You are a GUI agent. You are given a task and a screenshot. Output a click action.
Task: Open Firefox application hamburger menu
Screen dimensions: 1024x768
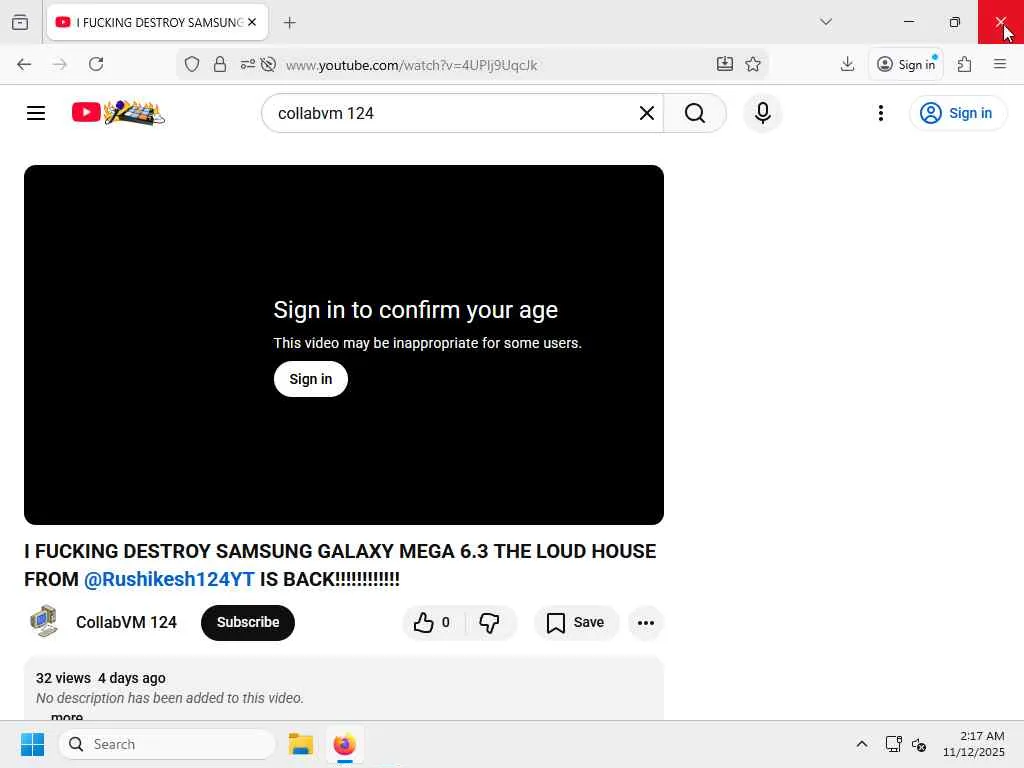[x=999, y=64]
